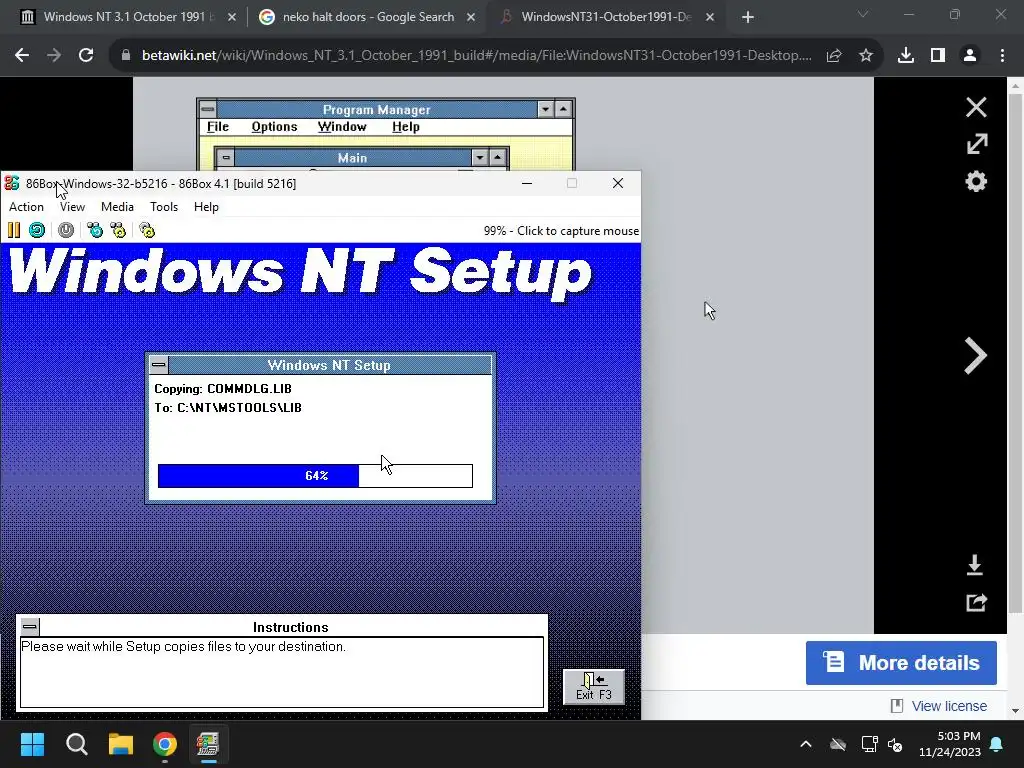Click the Please wait while Setup copies text
Image resolution: width=1024 pixels, height=768 pixels.
(184, 647)
